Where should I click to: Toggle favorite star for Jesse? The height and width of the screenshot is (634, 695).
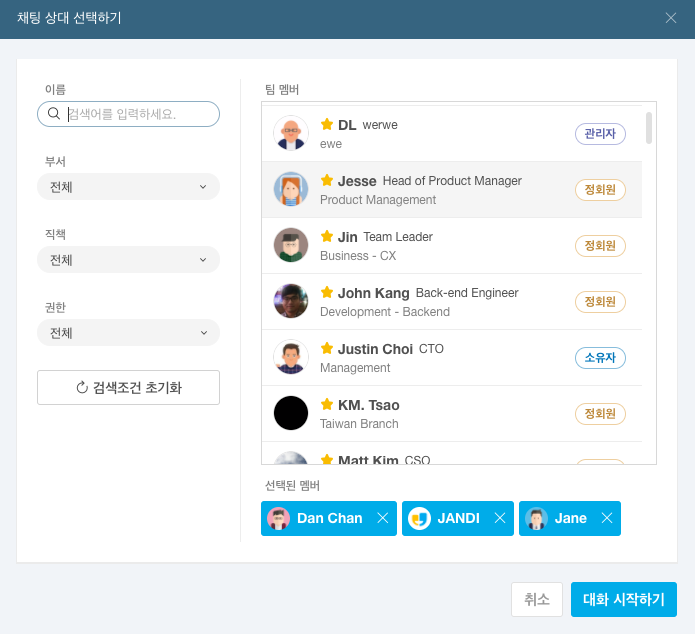[x=327, y=181]
